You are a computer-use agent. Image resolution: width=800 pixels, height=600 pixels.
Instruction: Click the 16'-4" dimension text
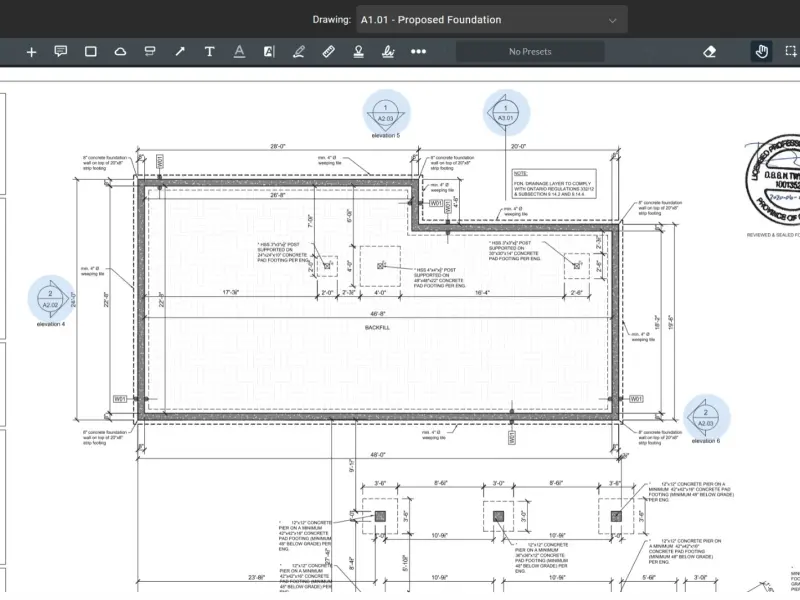tap(482, 293)
